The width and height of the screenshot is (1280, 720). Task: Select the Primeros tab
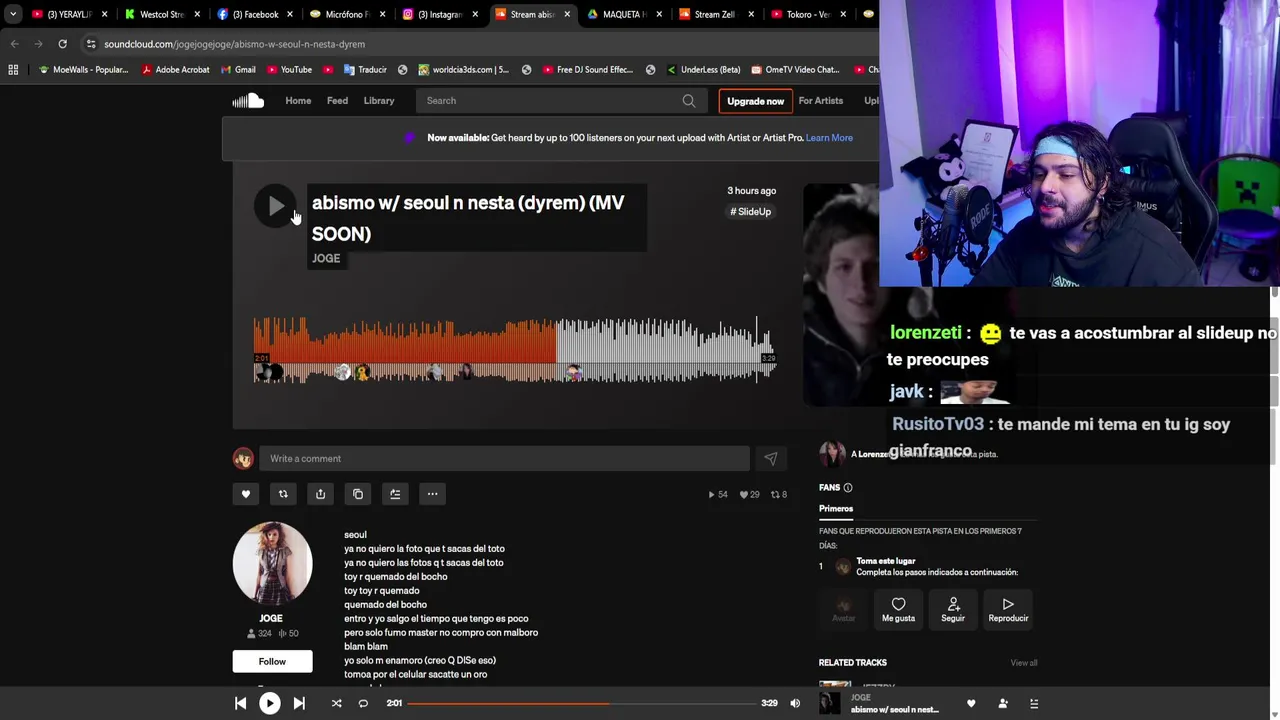click(836, 508)
